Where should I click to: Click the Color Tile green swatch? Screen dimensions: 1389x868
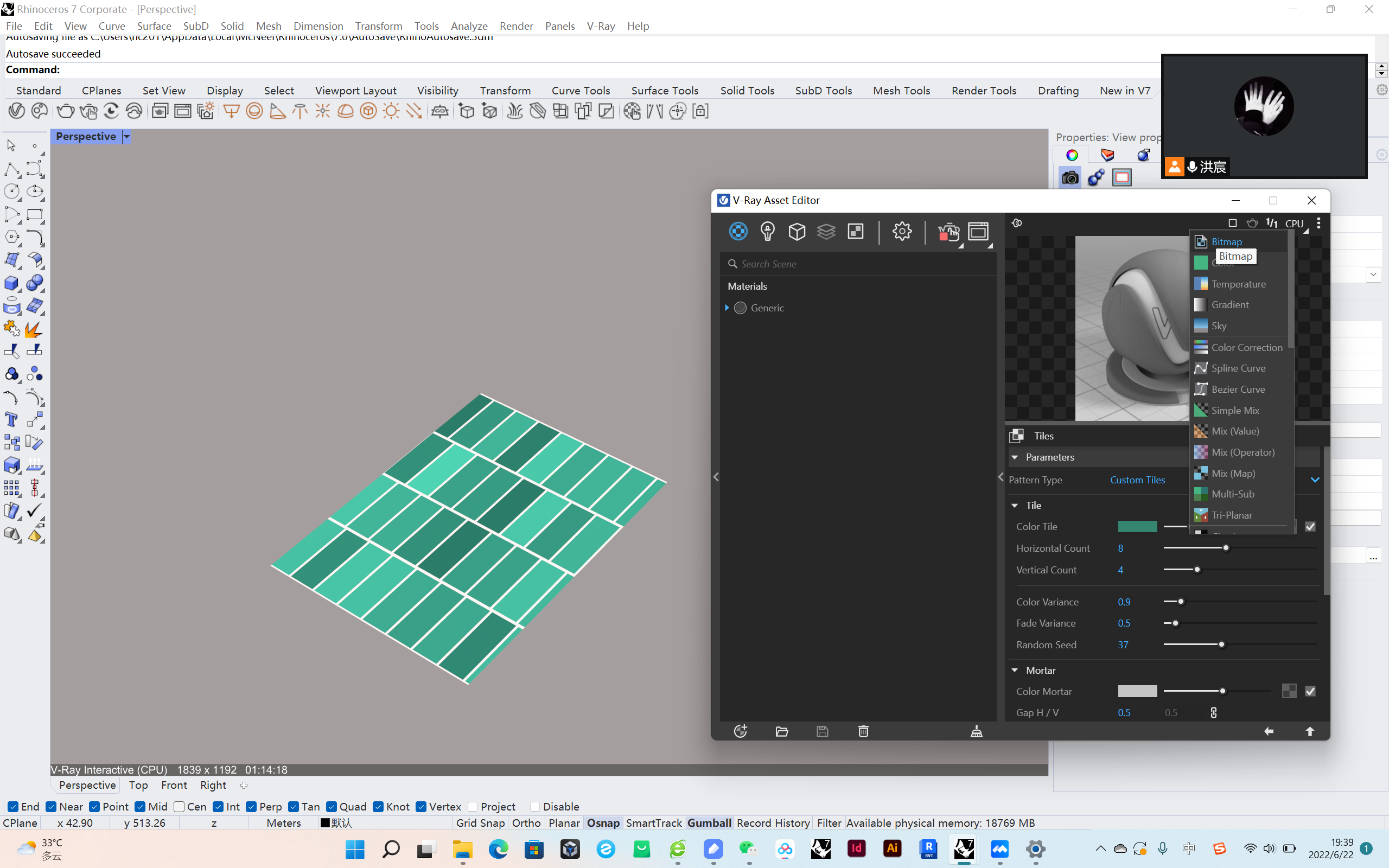(1137, 526)
